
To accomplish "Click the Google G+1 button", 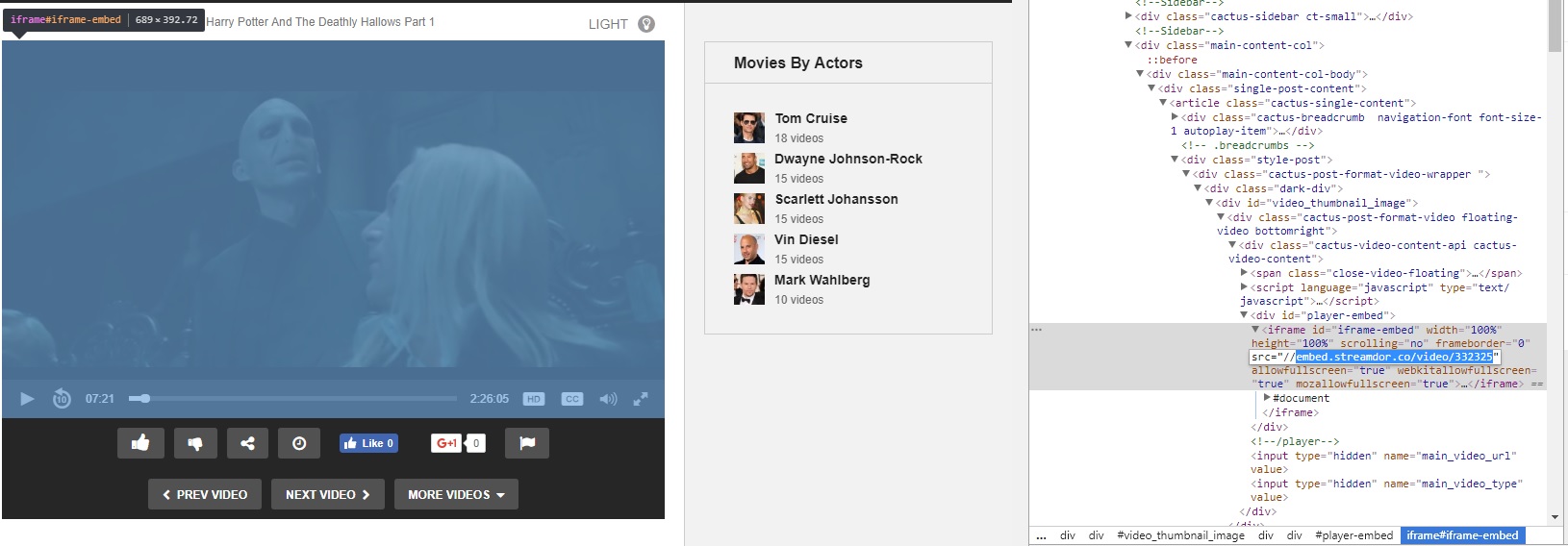I will [x=447, y=443].
